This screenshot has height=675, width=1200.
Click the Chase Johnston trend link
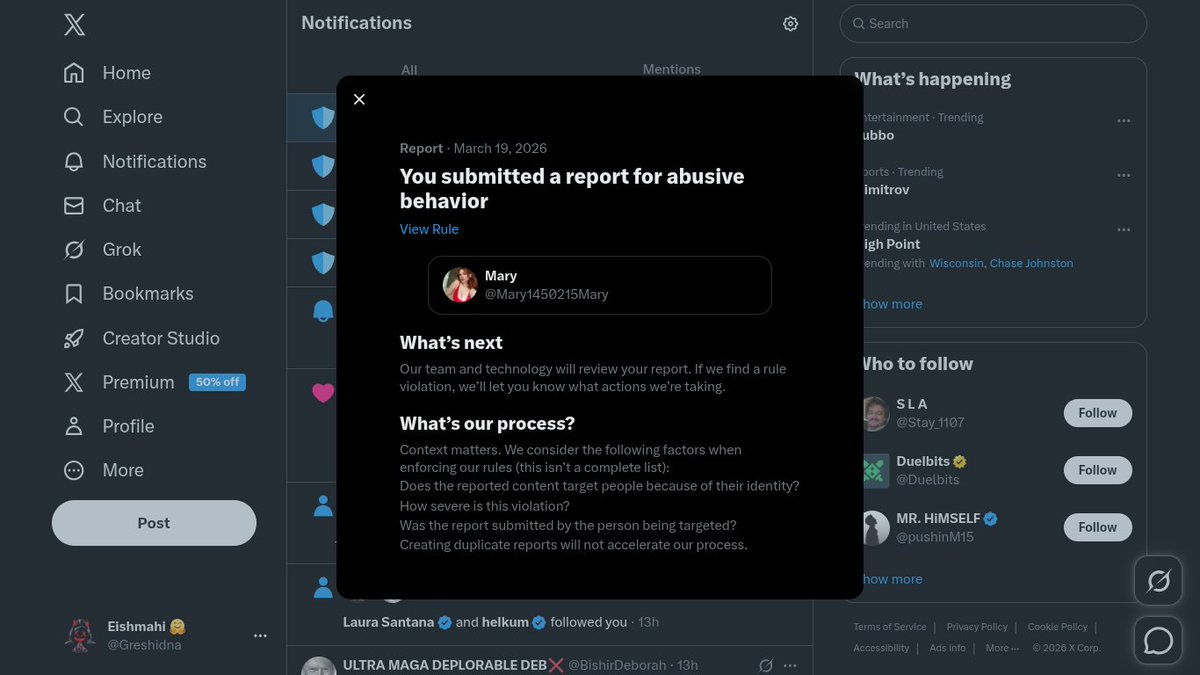coord(1031,264)
